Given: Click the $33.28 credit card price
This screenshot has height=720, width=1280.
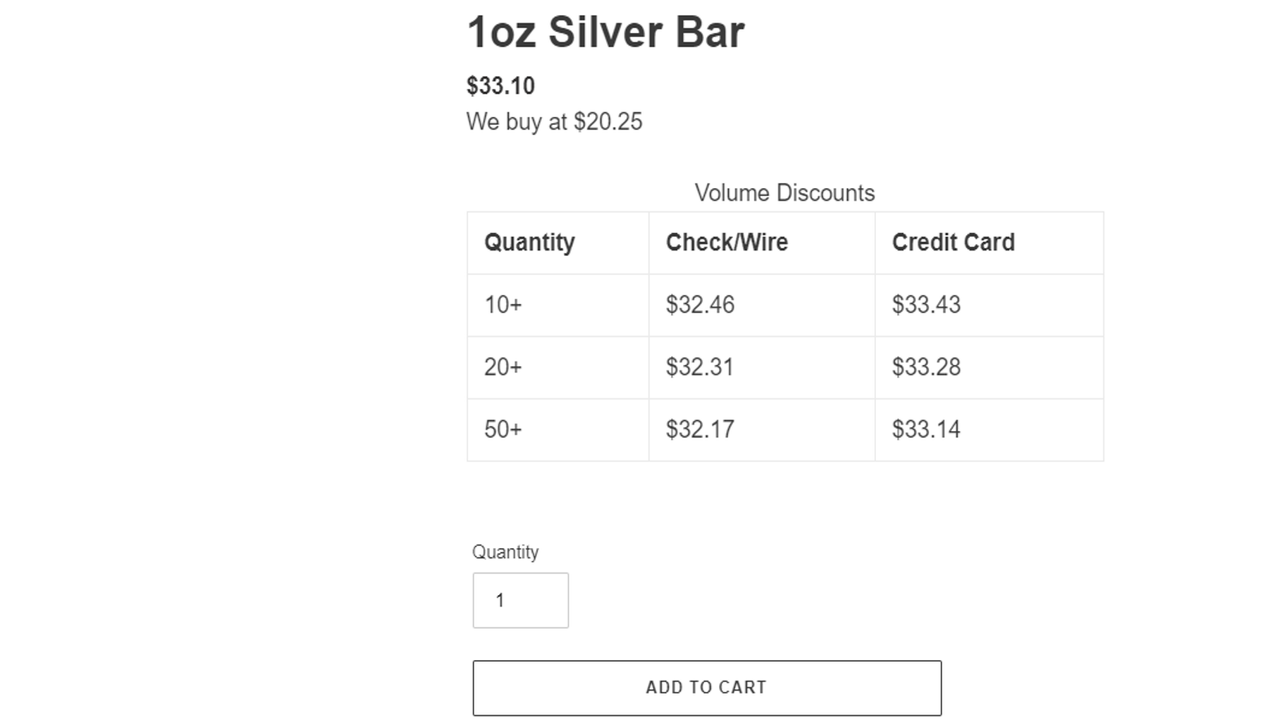Looking at the screenshot, I should click(x=926, y=367).
